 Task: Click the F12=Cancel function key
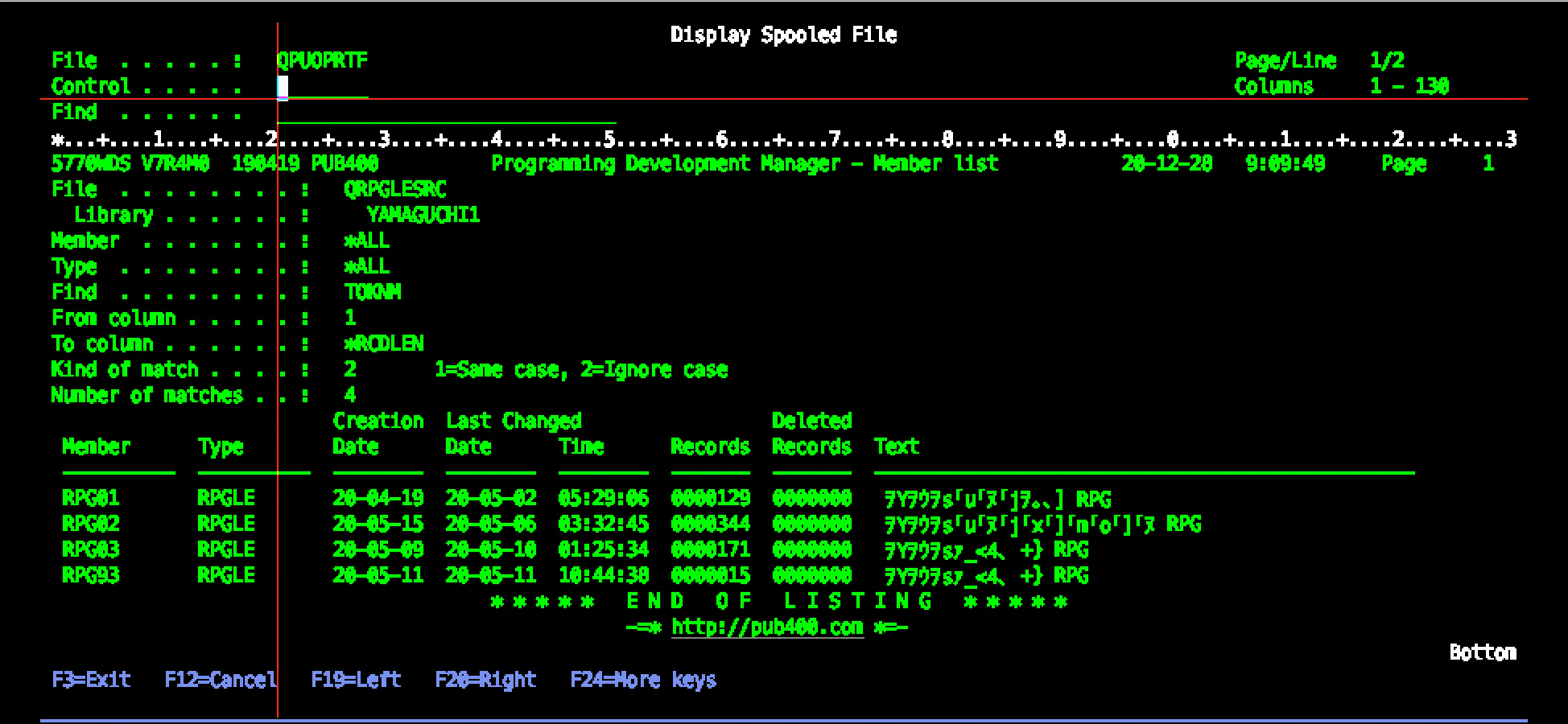[221, 680]
